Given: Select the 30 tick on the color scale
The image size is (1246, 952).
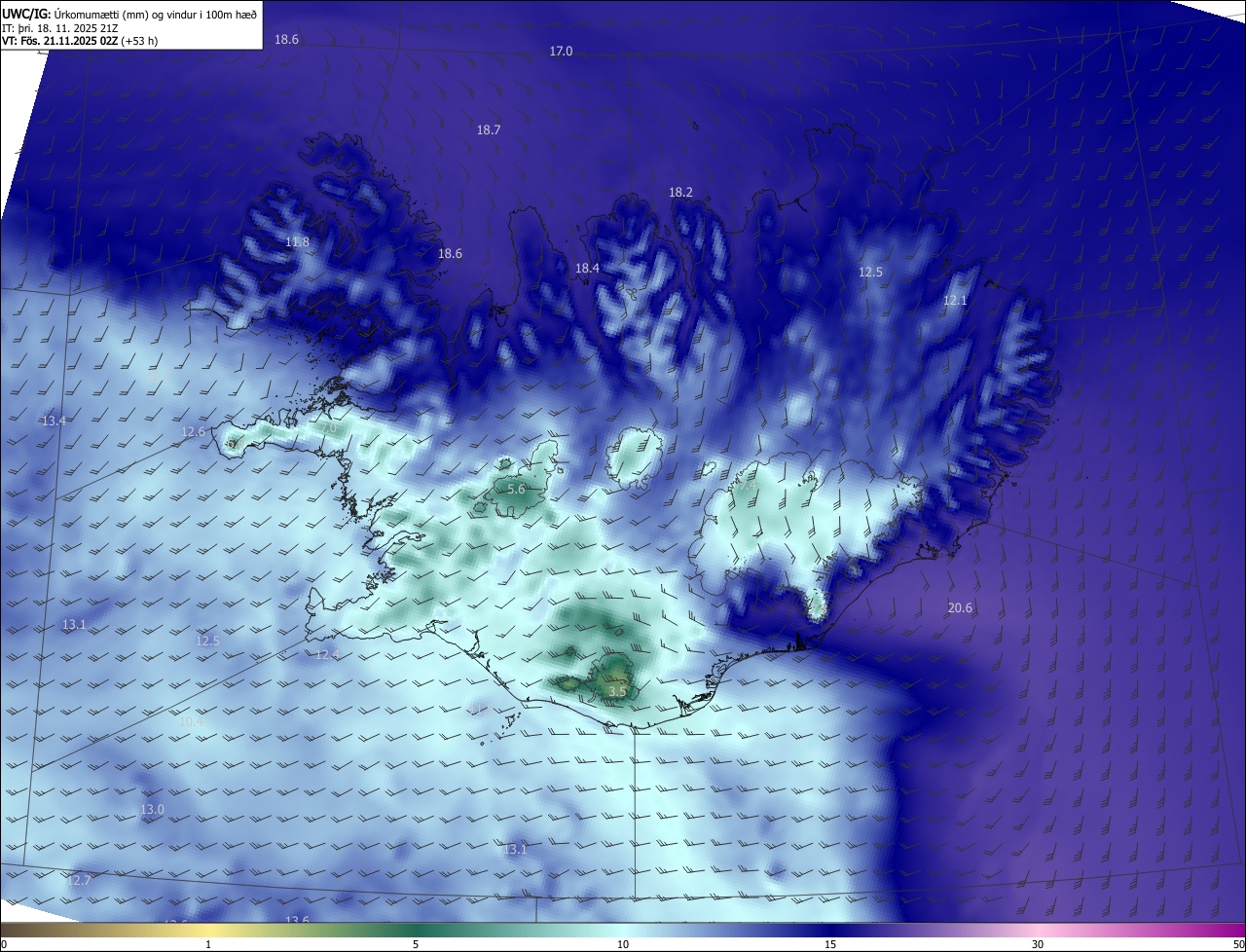Looking at the screenshot, I should point(1038,944).
